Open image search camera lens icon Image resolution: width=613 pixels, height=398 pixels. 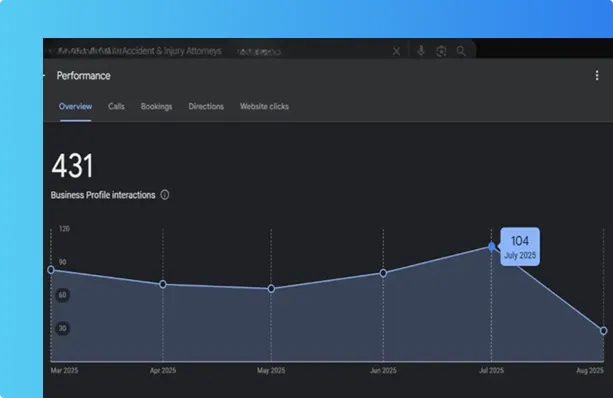tap(441, 51)
